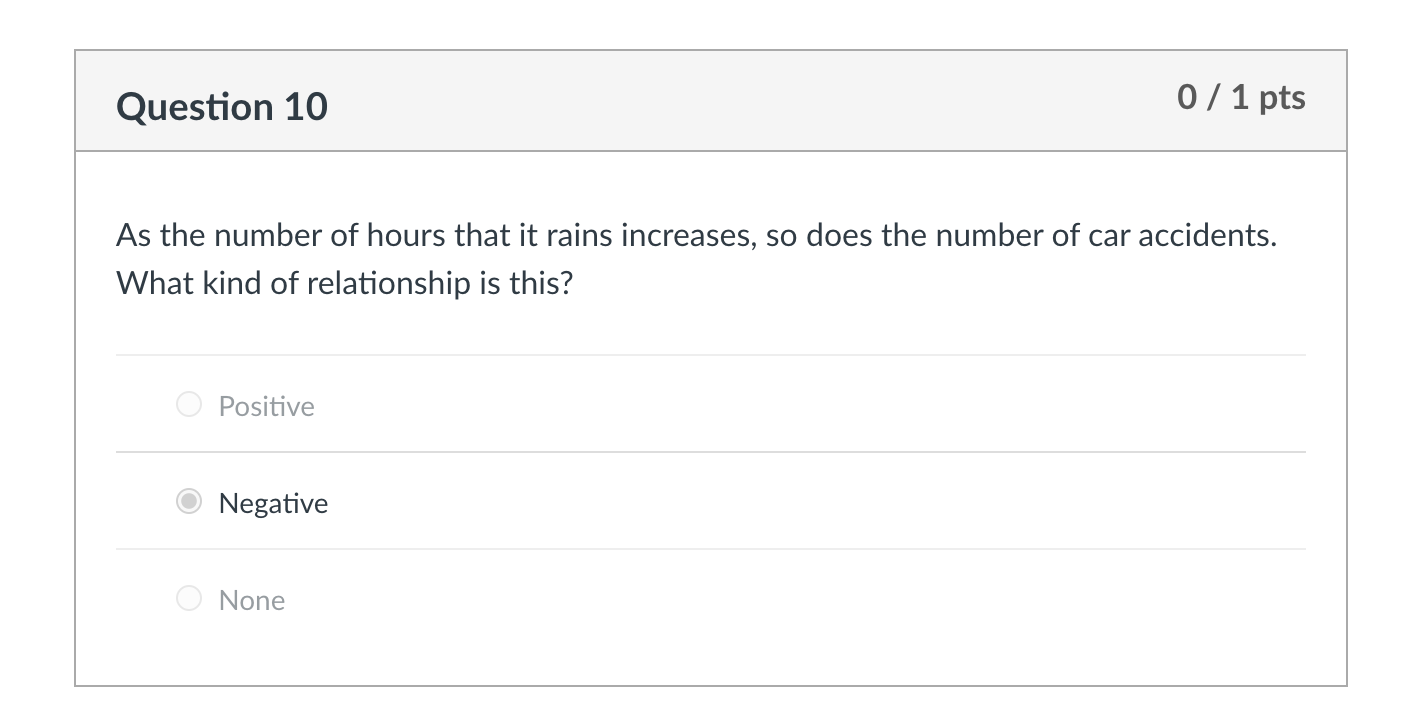Select the Positive radio button

coord(189,405)
